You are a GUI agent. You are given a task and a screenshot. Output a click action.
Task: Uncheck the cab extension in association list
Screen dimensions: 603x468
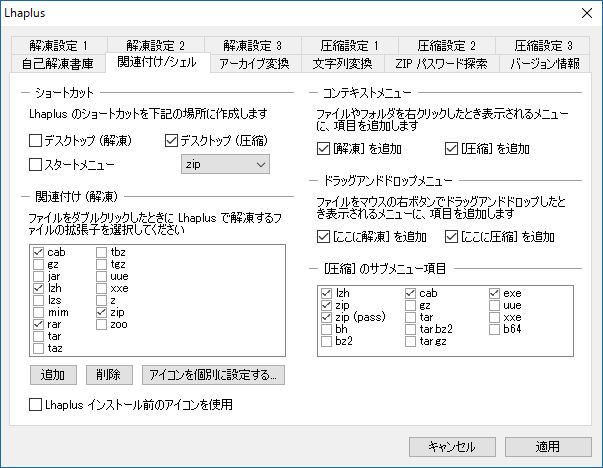(x=39, y=252)
